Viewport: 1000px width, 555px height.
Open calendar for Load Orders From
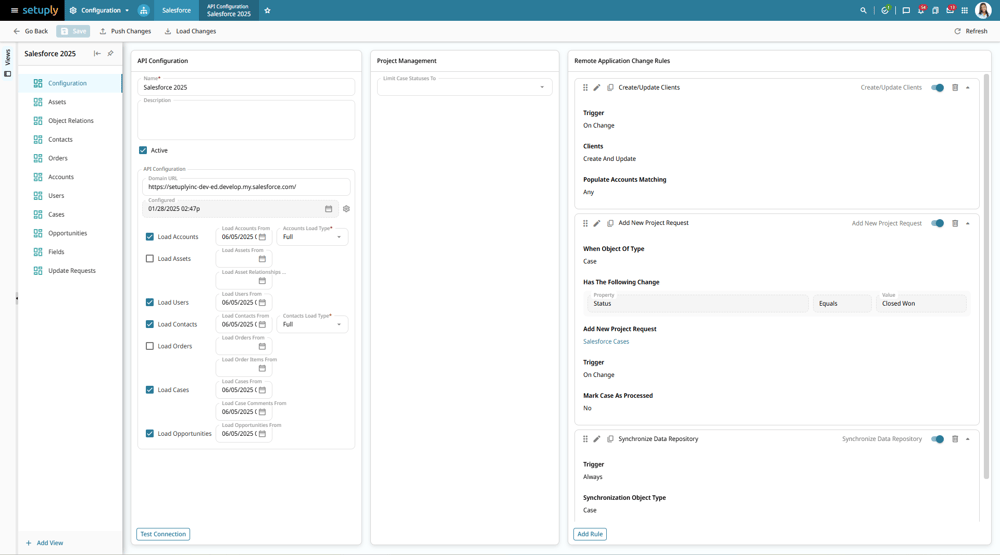262,346
